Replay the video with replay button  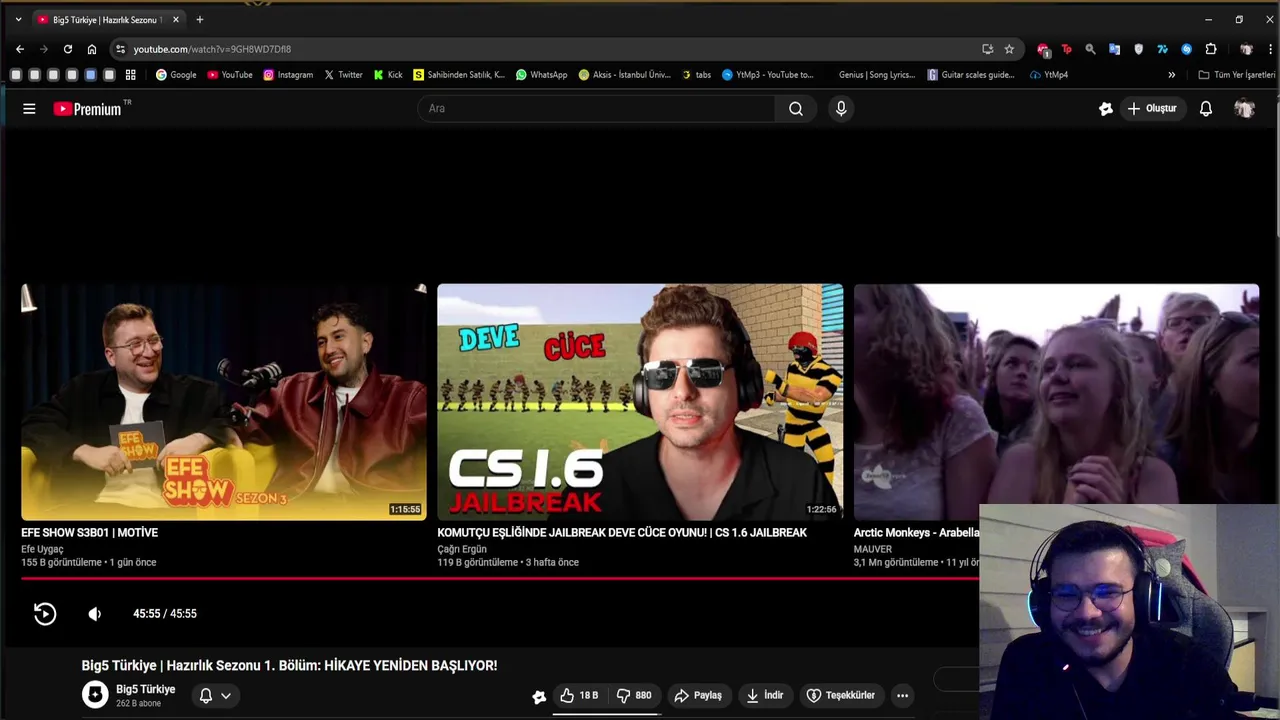click(45, 614)
